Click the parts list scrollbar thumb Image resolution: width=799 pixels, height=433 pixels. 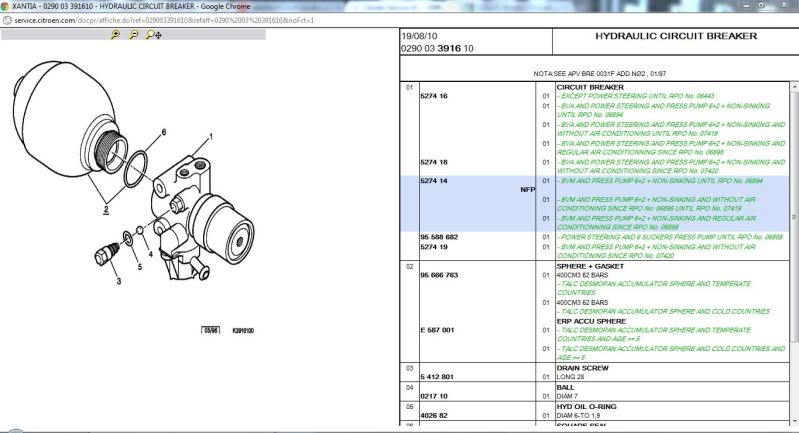click(x=794, y=218)
